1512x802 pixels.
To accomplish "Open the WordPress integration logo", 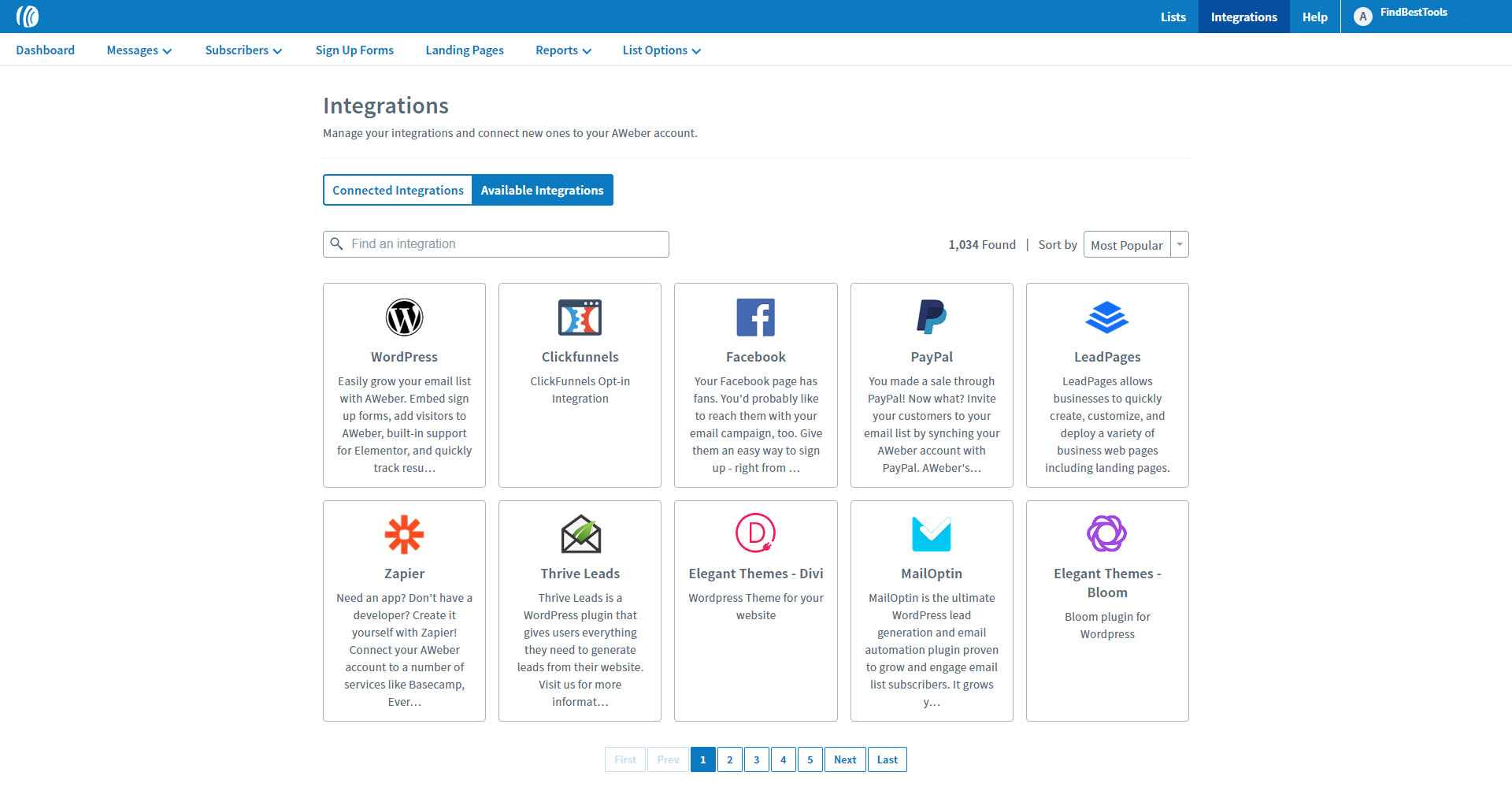I will click(404, 317).
